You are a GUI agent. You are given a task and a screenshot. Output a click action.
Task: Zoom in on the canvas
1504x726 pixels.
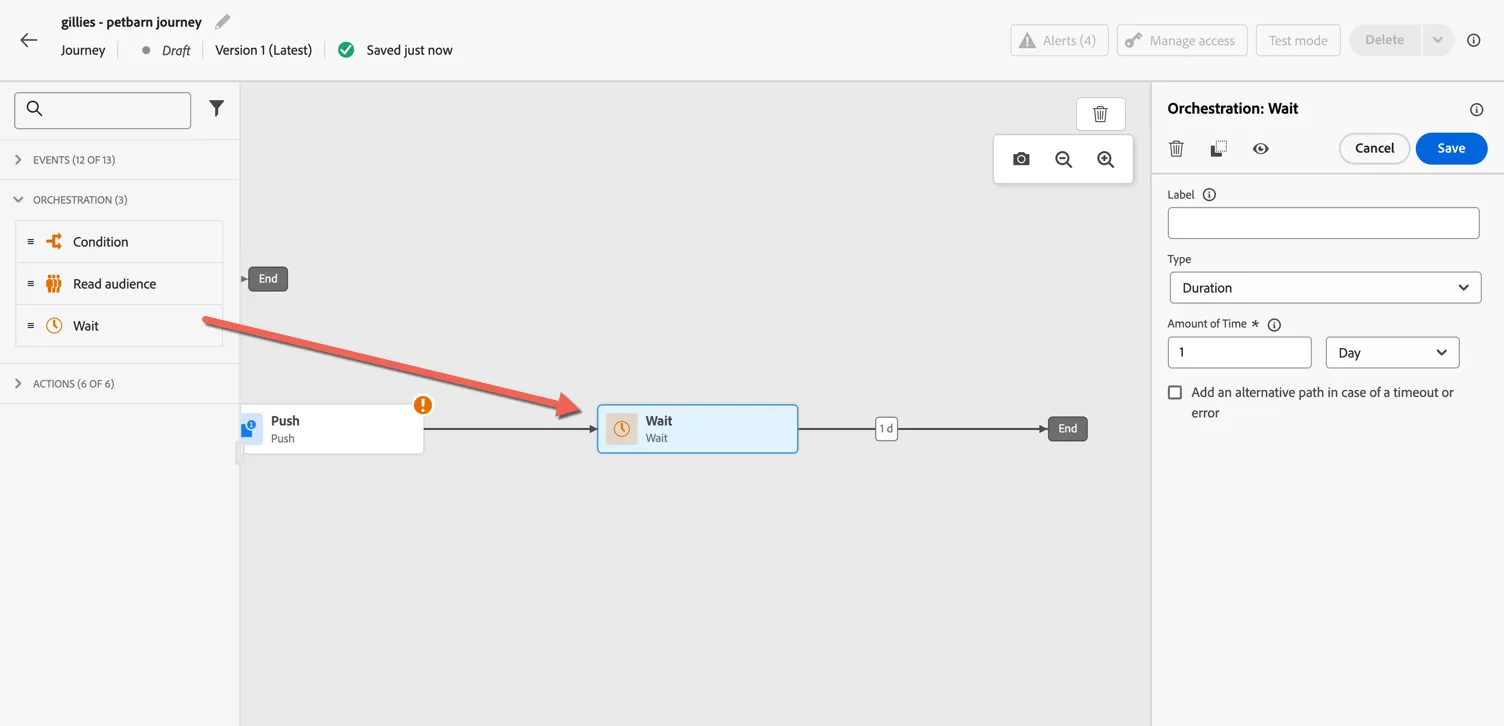point(1105,159)
